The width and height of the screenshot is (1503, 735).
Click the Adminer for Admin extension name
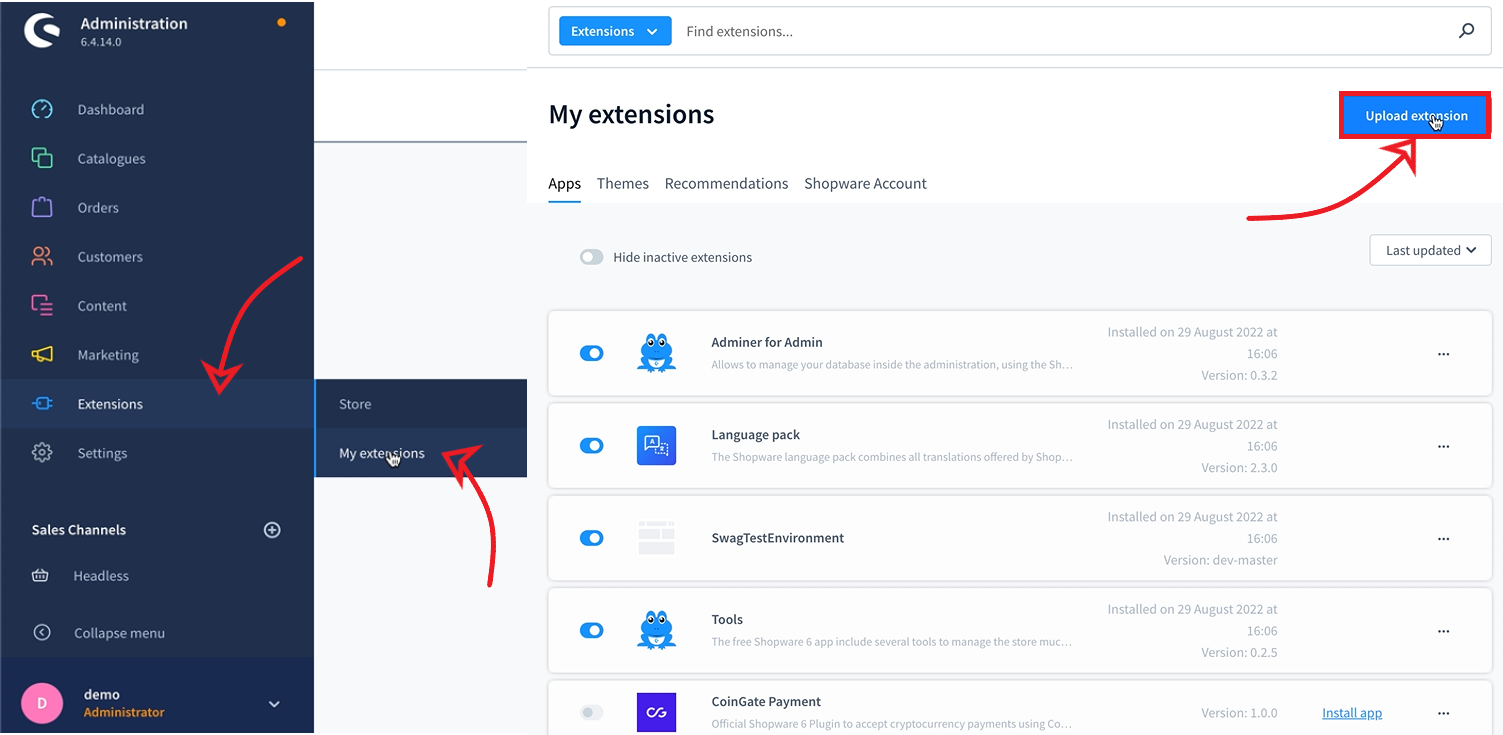(x=767, y=342)
